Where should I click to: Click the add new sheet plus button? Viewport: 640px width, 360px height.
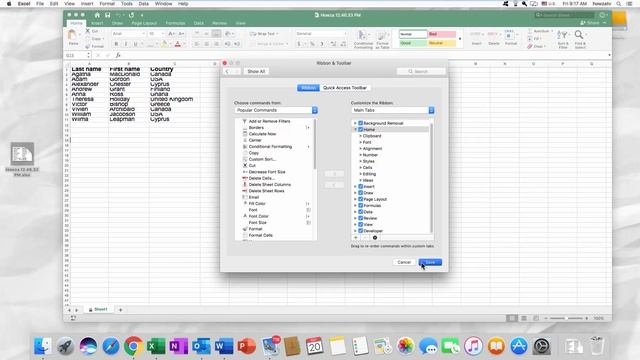coord(120,310)
